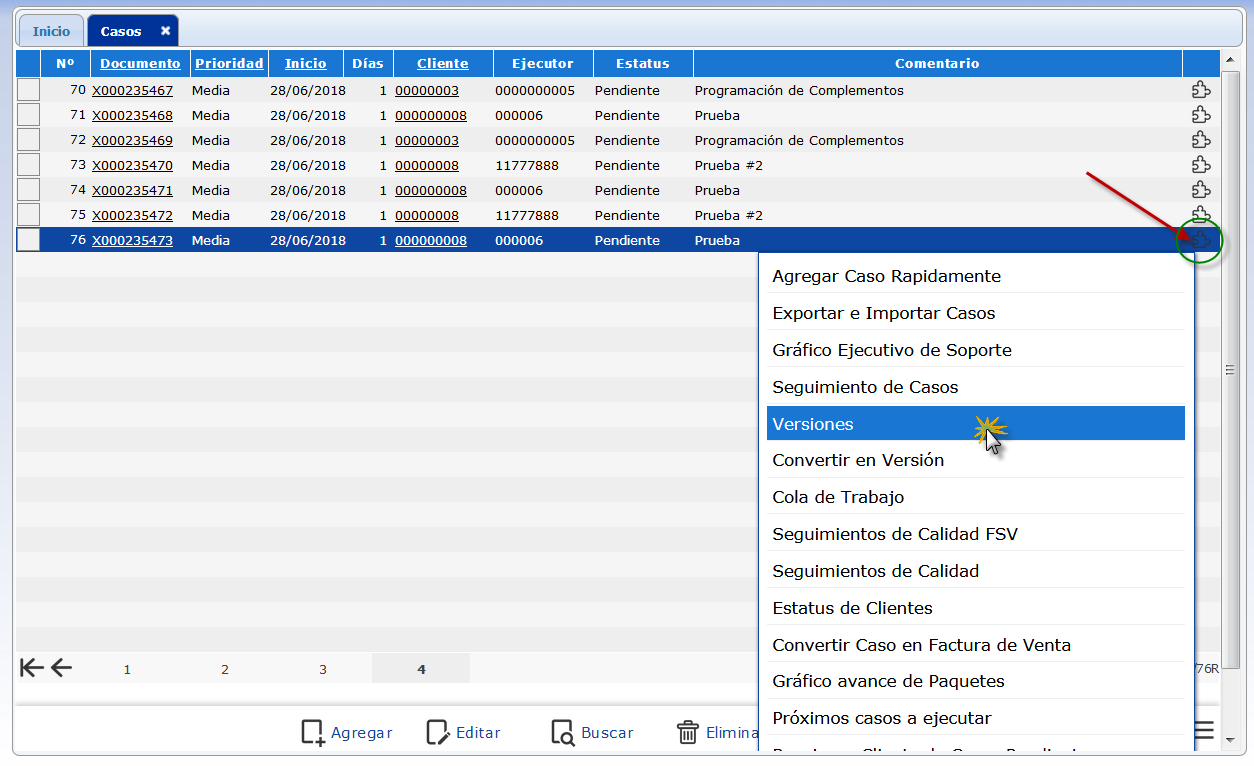1254x766 pixels.
Task: Select the checkbox for case 75
Action: pos(29,215)
